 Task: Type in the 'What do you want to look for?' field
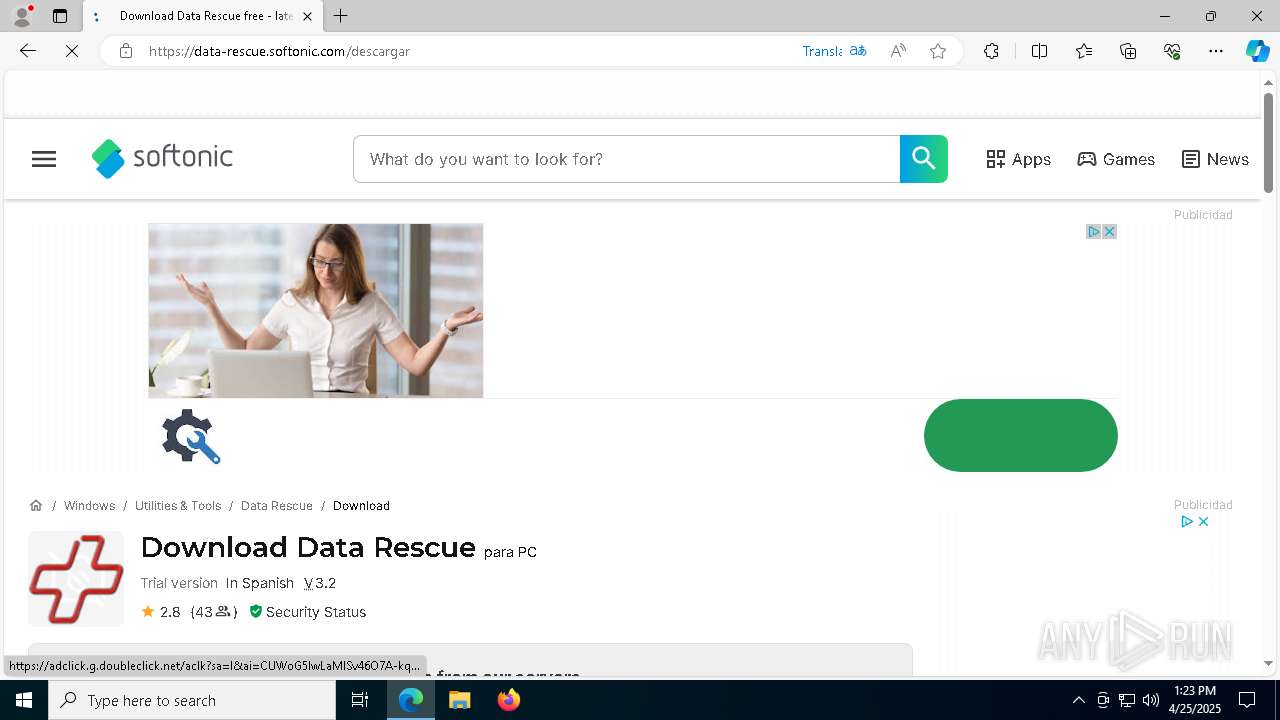[x=627, y=159]
